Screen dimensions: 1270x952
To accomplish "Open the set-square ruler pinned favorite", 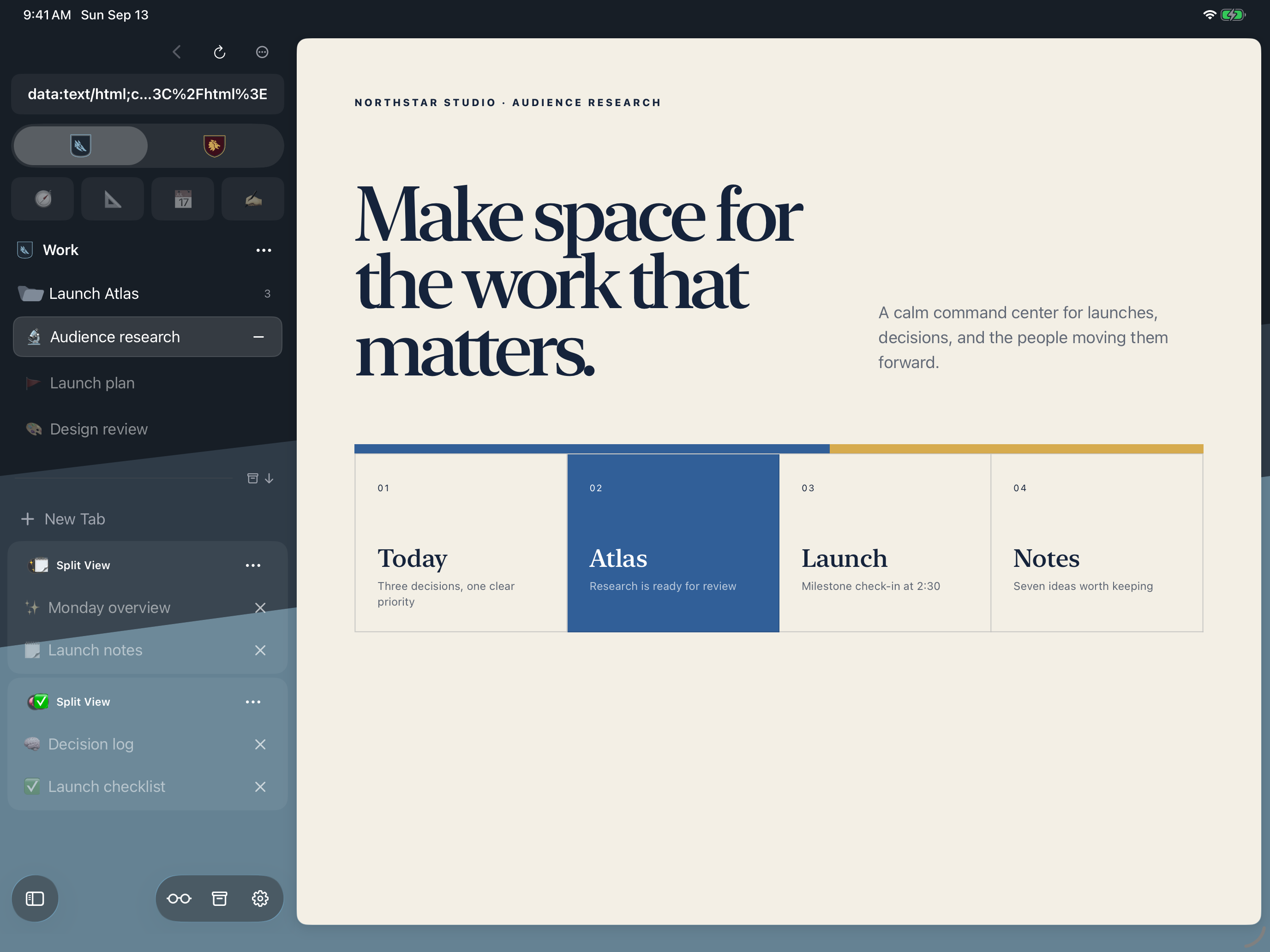I will tap(113, 199).
